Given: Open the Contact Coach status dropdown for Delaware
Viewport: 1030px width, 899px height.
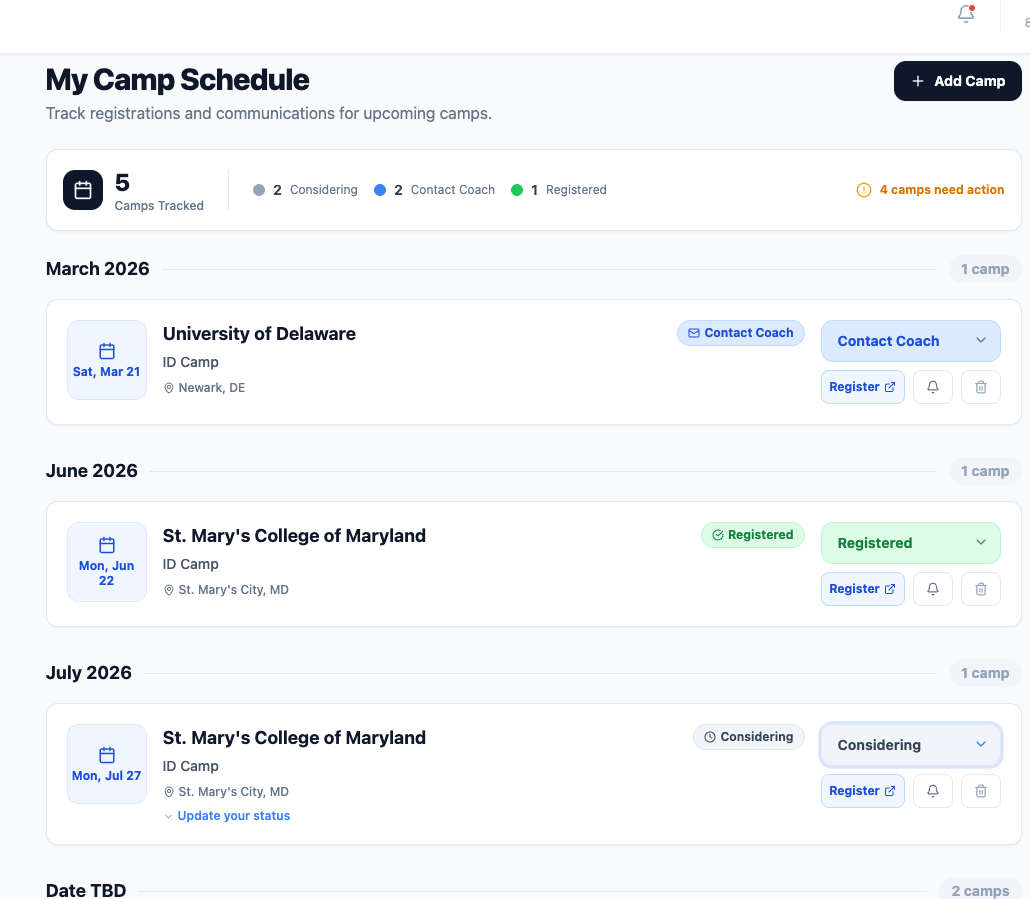Looking at the screenshot, I should pos(910,340).
